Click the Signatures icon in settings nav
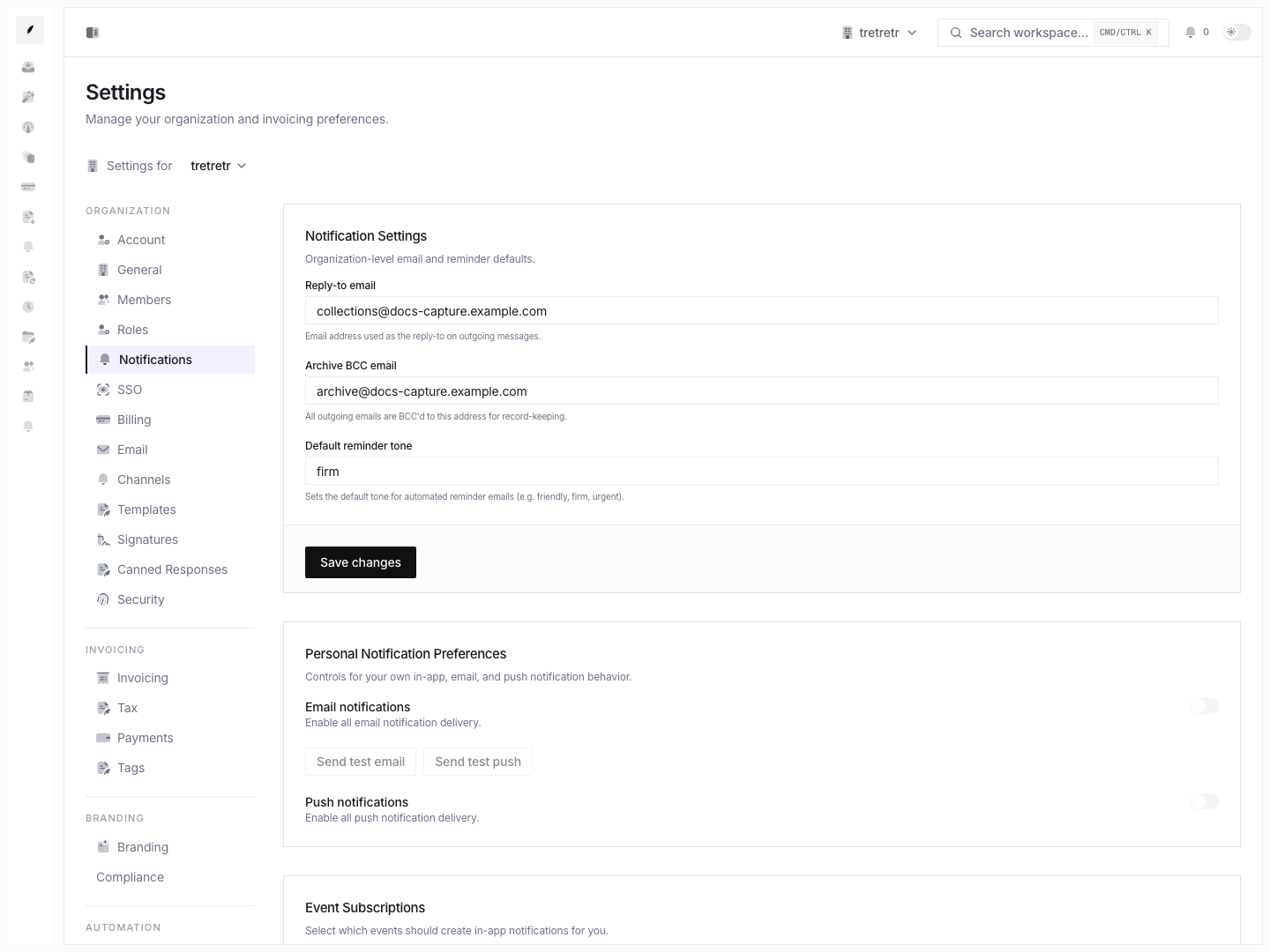This screenshot has width=1270, height=952. pyautogui.click(x=103, y=539)
